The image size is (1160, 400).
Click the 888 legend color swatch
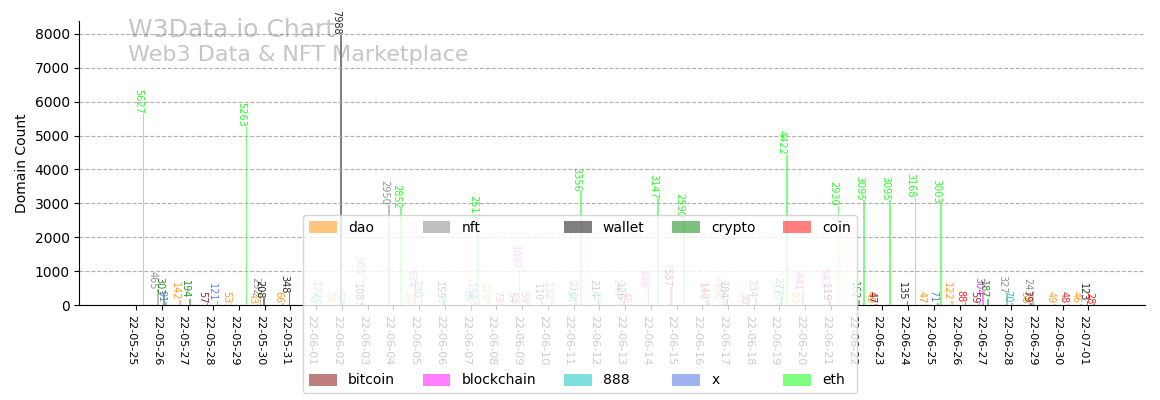pos(578,380)
